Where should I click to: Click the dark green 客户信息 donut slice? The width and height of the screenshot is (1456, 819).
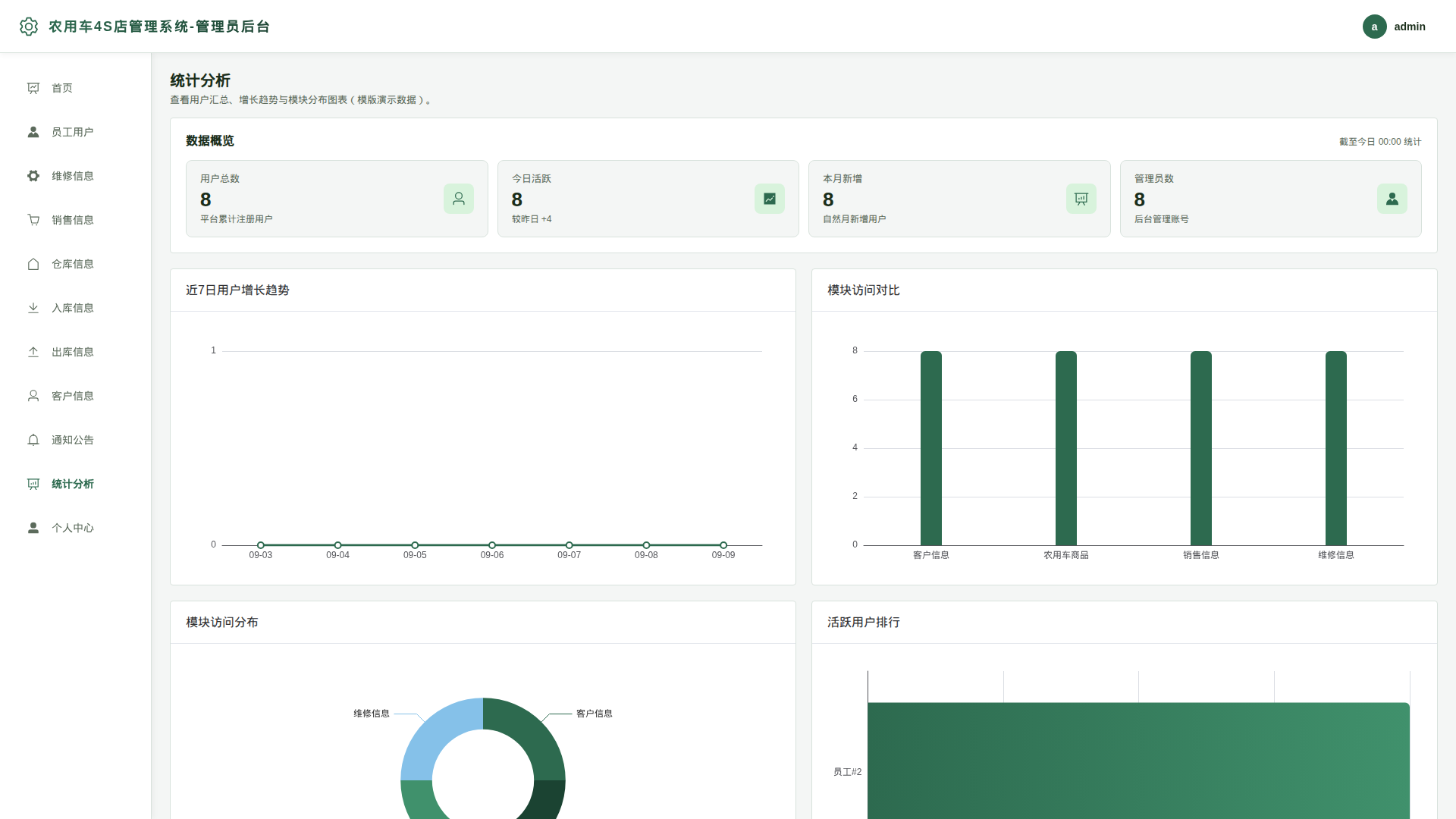tap(530, 733)
